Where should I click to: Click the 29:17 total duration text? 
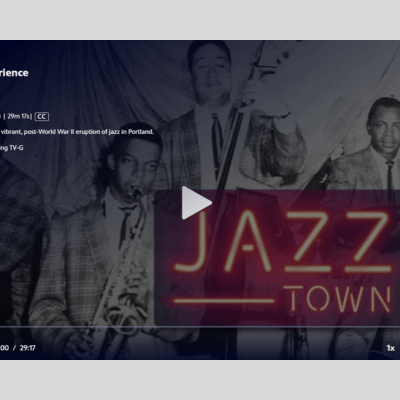tap(27, 348)
